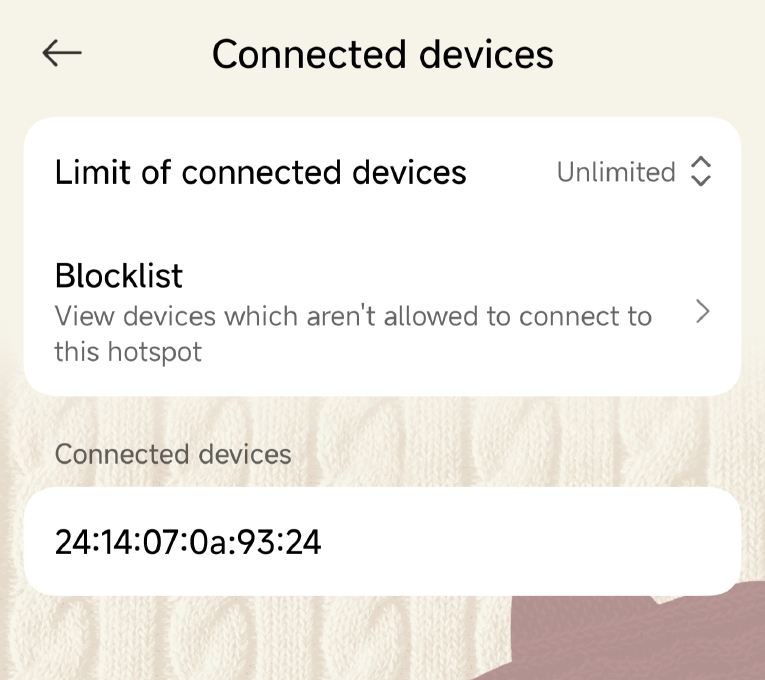This screenshot has width=765, height=680.
Task: Tap the Unlimited value text
Action: [x=616, y=172]
